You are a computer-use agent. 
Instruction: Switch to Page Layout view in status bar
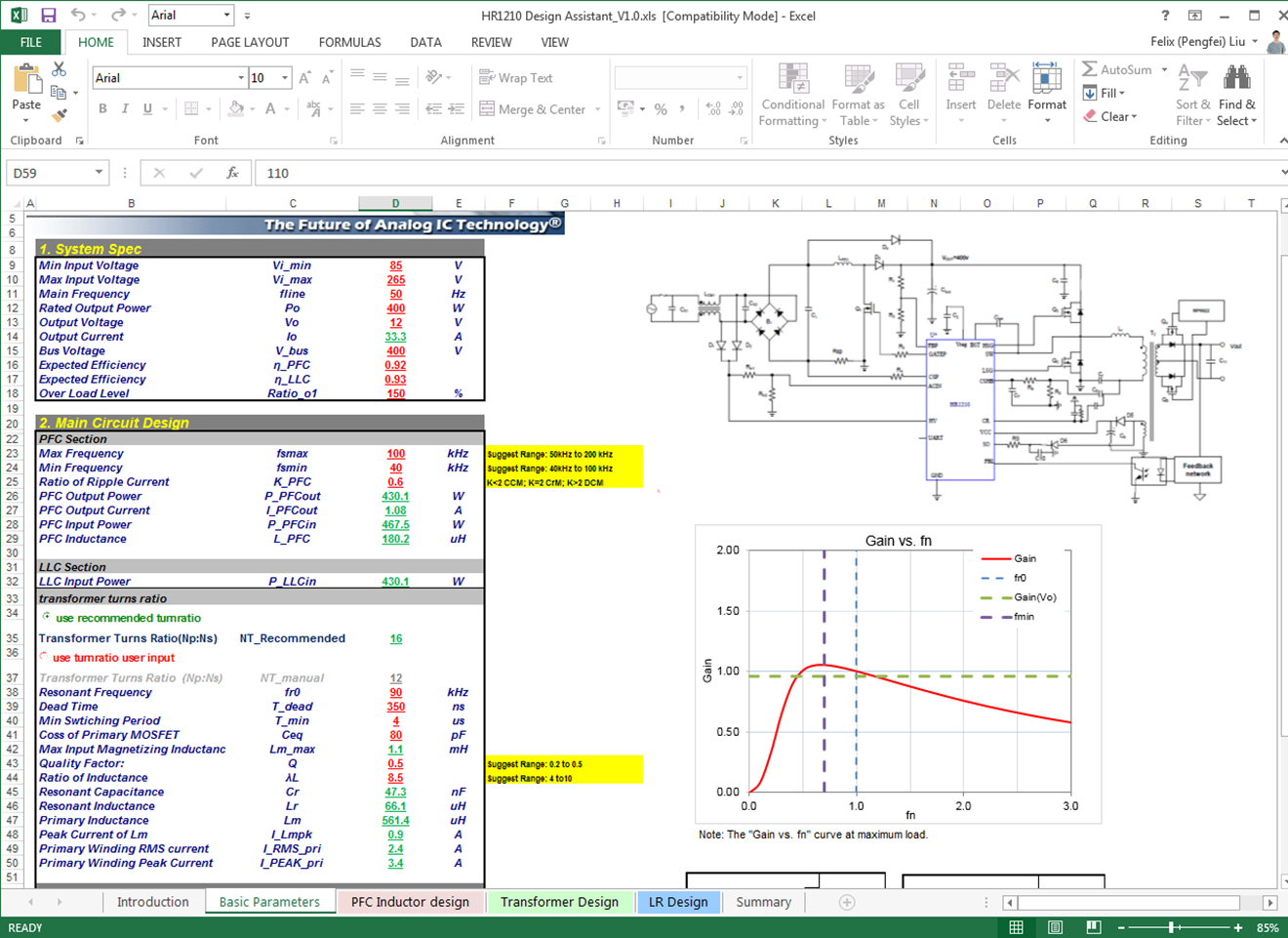coord(1055,927)
